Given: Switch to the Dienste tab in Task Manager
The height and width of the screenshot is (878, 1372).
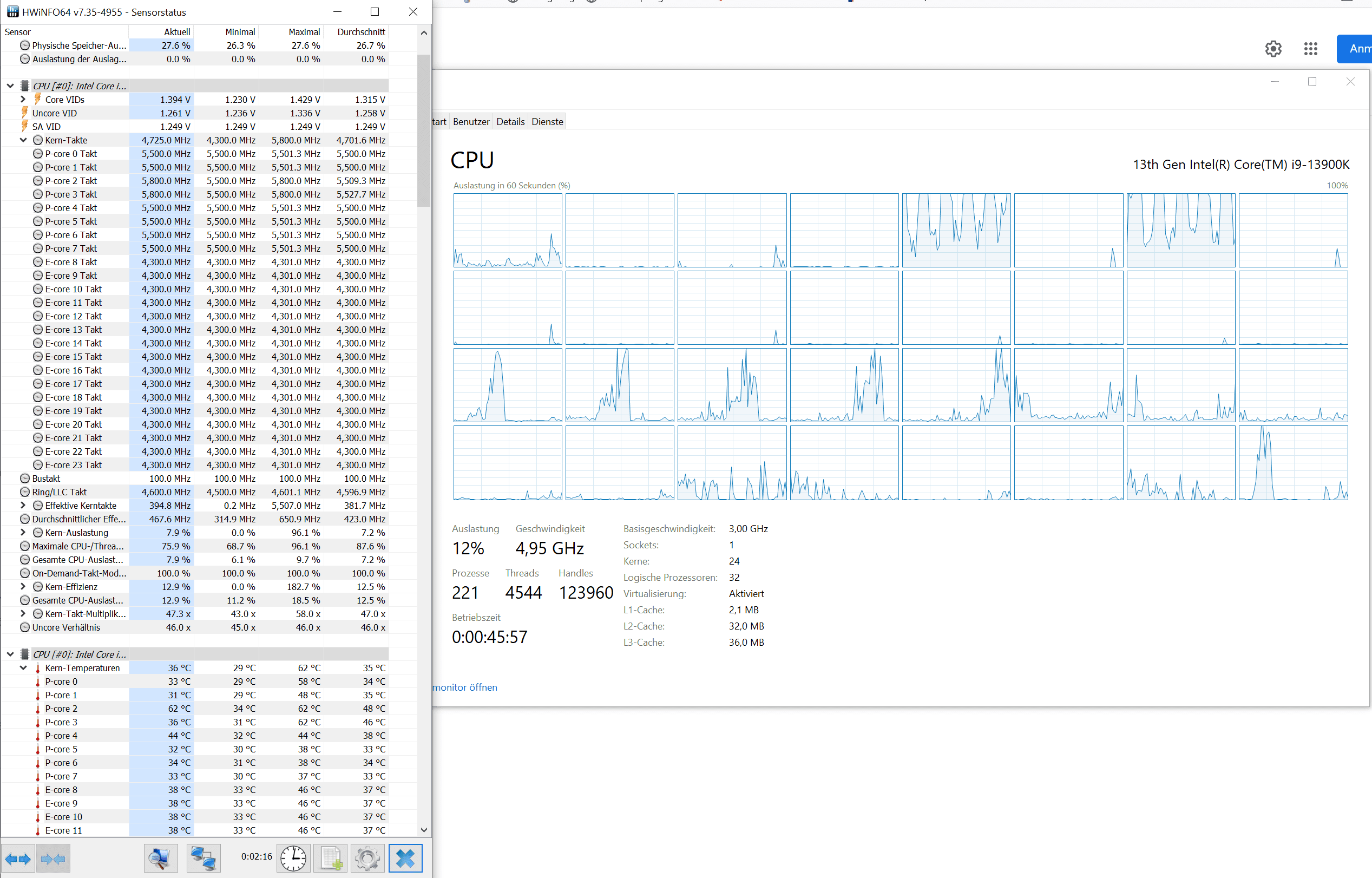Looking at the screenshot, I should coord(547,121).
